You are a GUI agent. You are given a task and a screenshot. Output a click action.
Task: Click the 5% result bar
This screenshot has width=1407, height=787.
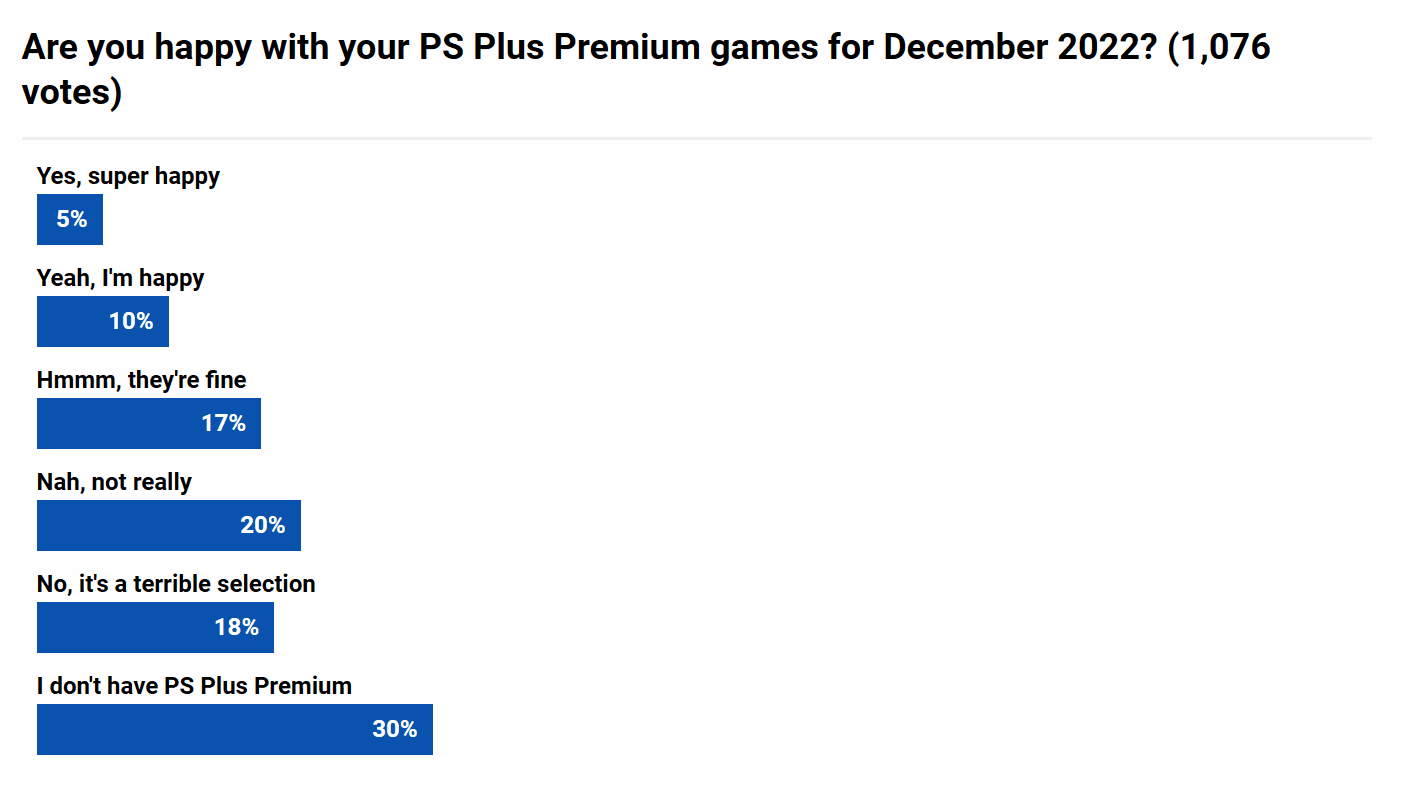coord(70,219)
